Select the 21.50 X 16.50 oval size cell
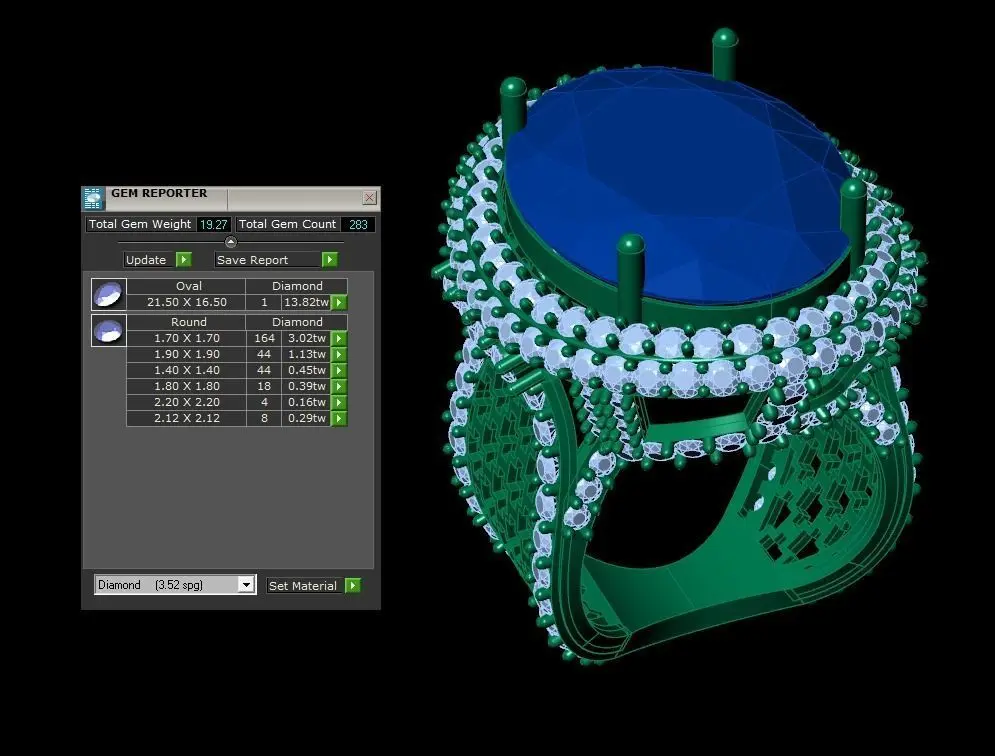This screenshot has width=995, height=756. [x=187, y=302]
